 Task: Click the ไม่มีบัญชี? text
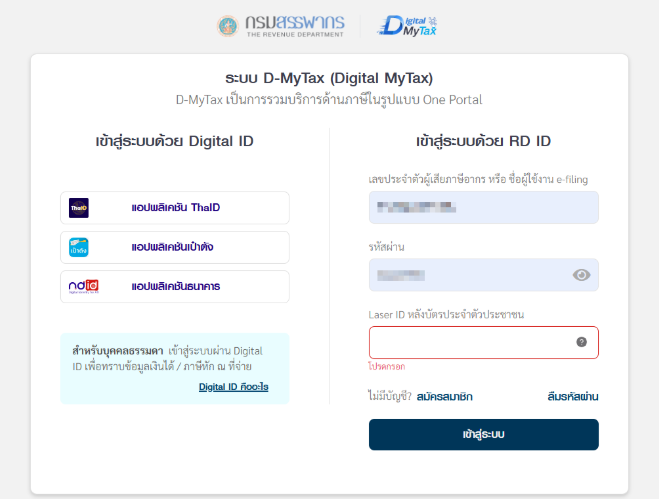(390, 396)
